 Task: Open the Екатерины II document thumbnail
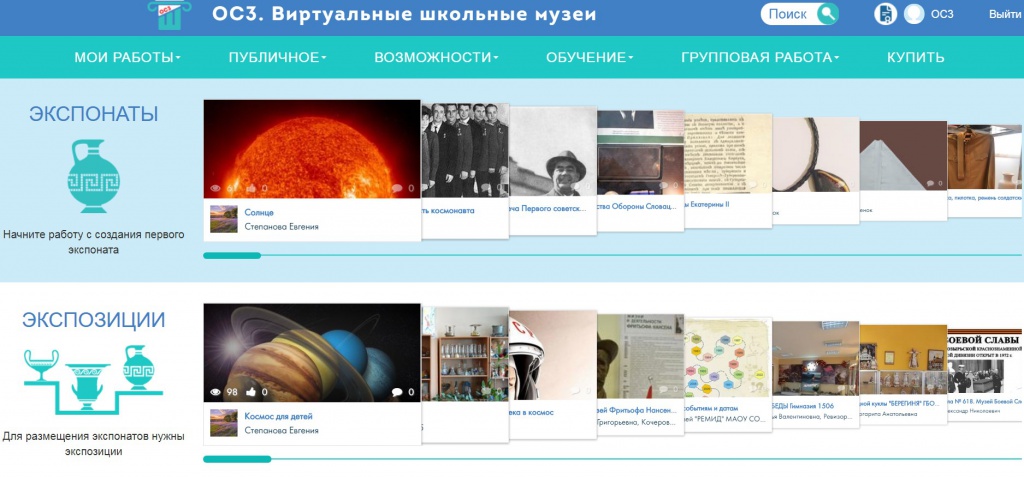728,153
